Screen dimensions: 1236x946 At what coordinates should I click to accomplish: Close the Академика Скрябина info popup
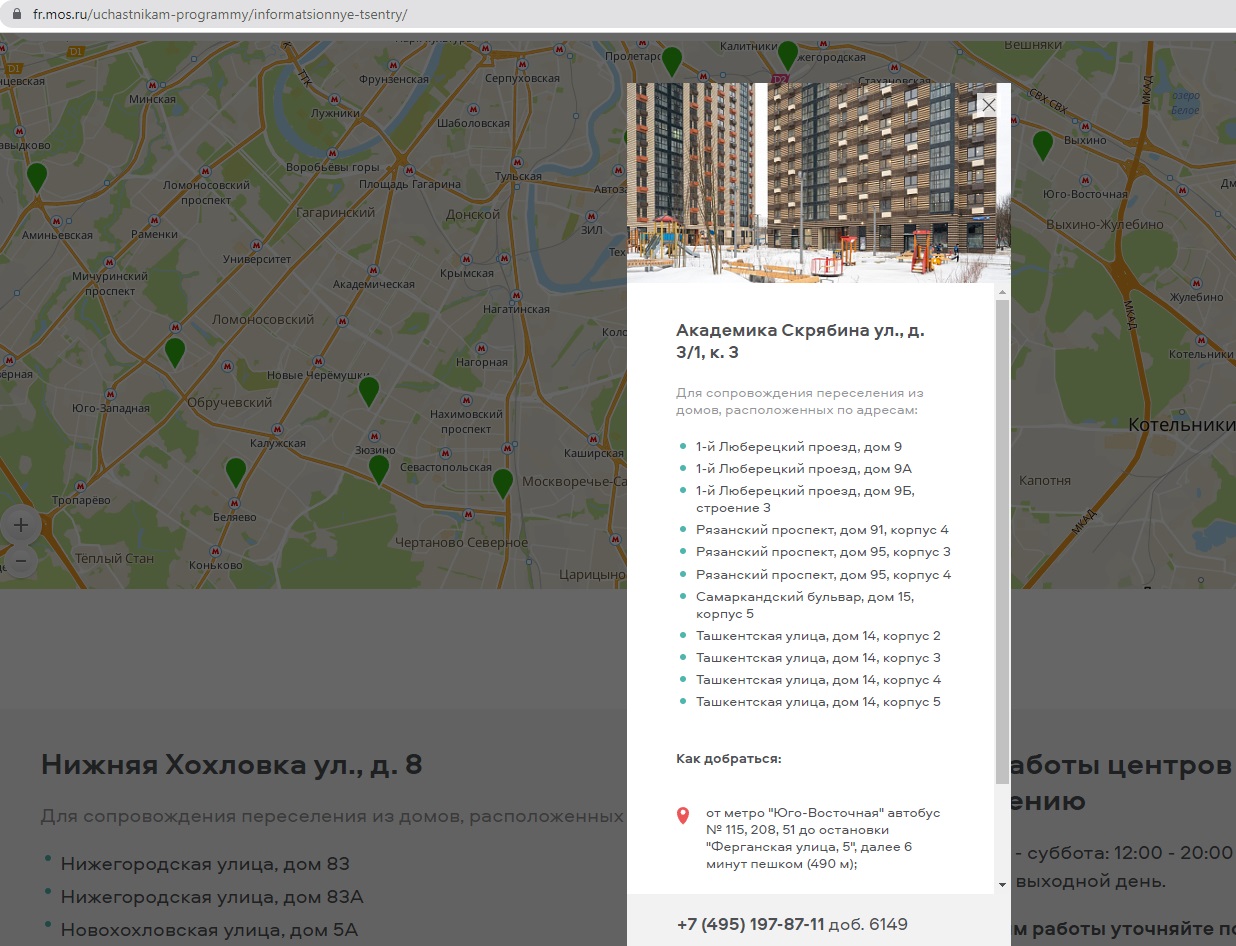pyautogui.click(x=988, y=104)
